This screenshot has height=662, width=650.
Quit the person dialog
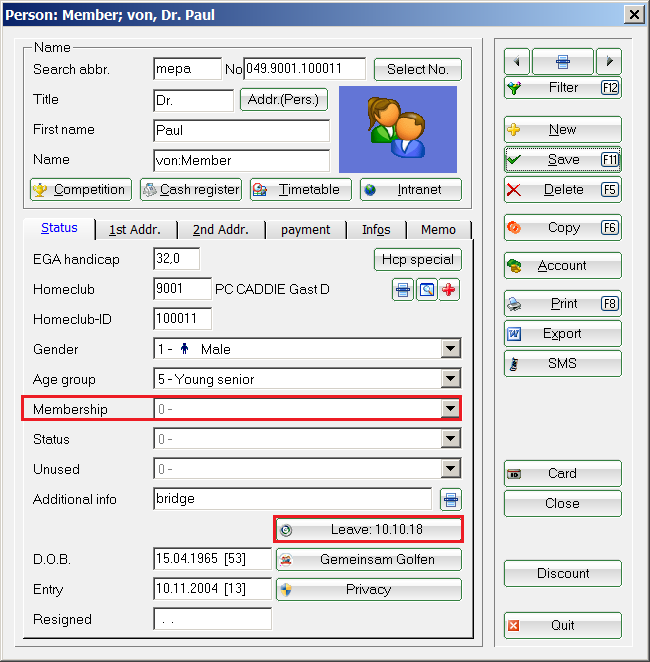tap(563, 625)
